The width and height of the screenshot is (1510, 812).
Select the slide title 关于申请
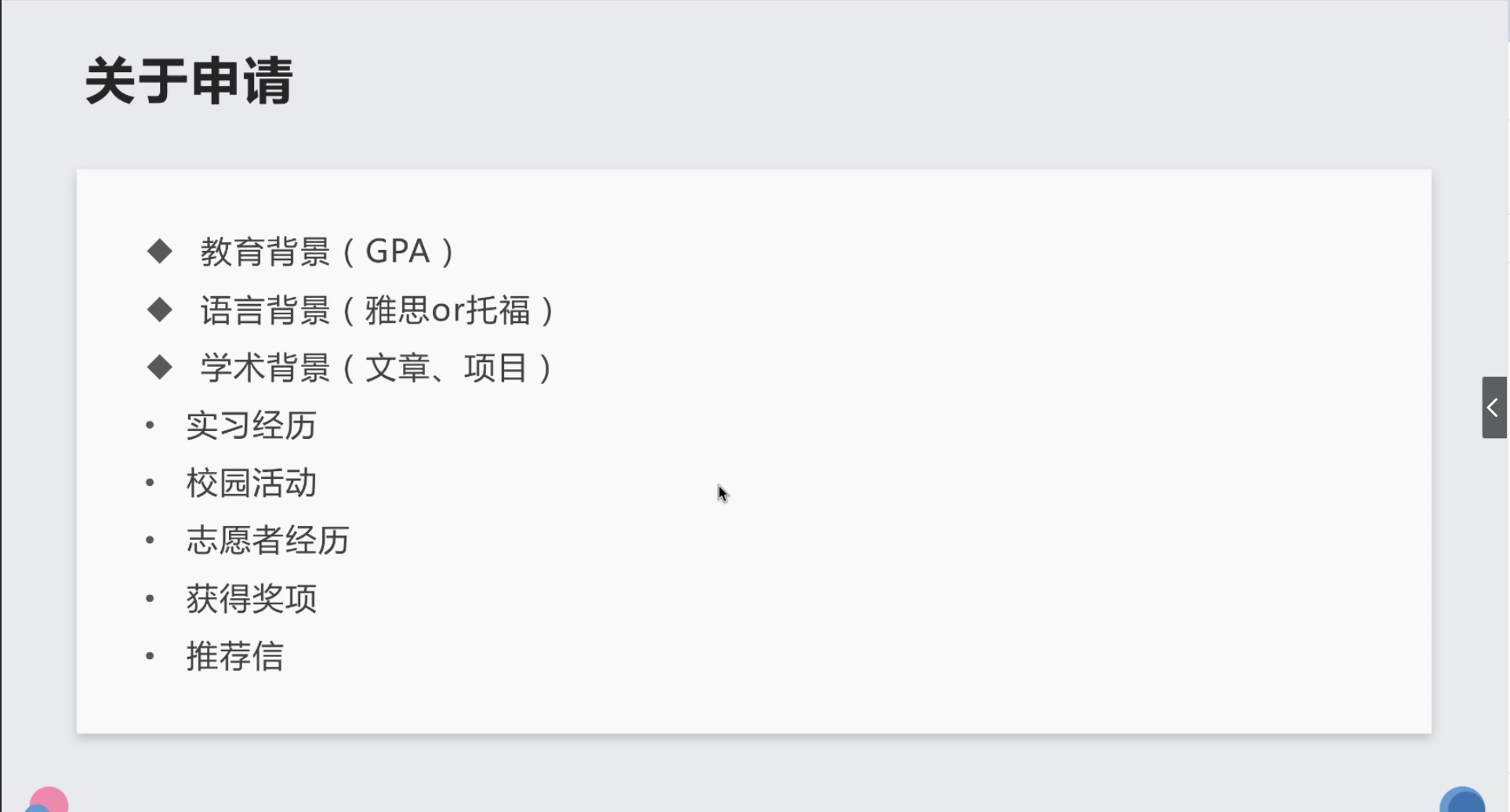click(189, 81)
